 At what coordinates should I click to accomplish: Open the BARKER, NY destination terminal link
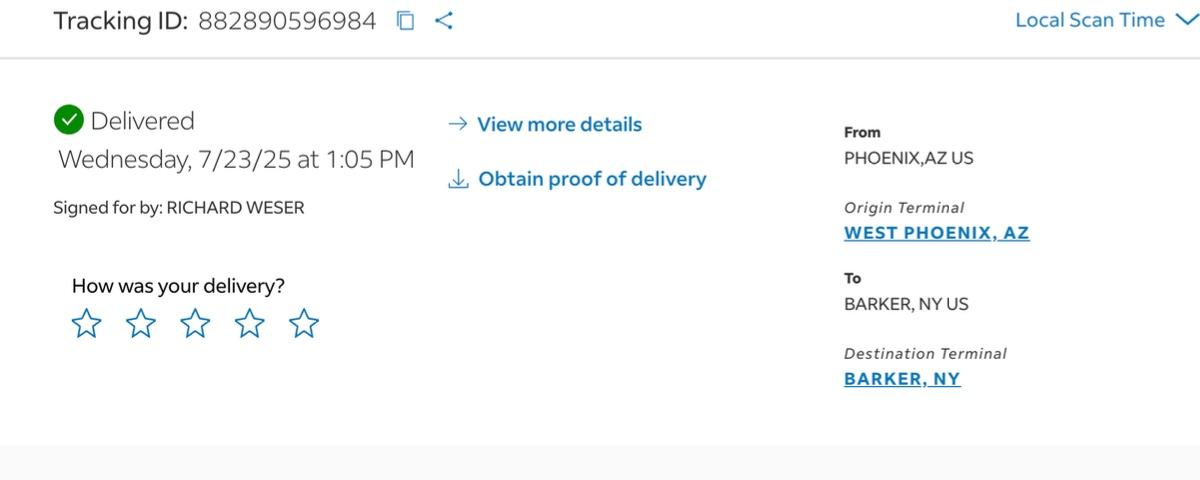(x=902, y=379)
